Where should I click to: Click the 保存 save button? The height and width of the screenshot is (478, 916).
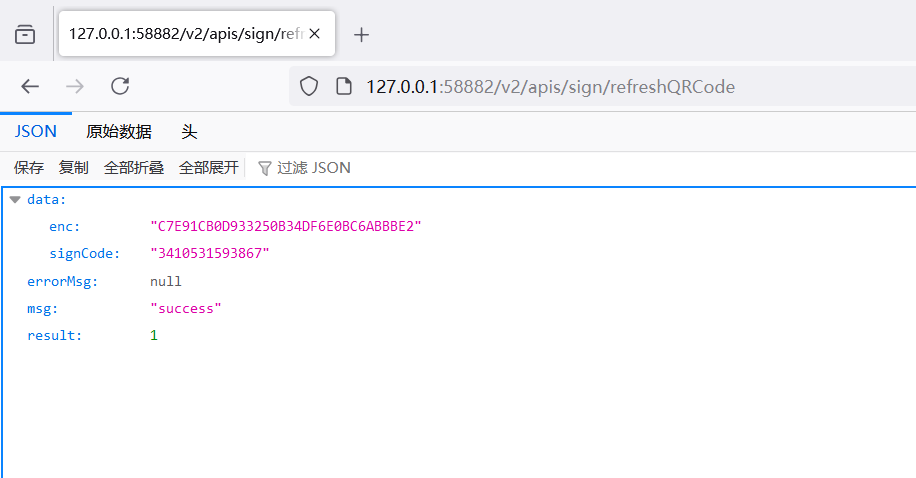(x=29, y=168)
